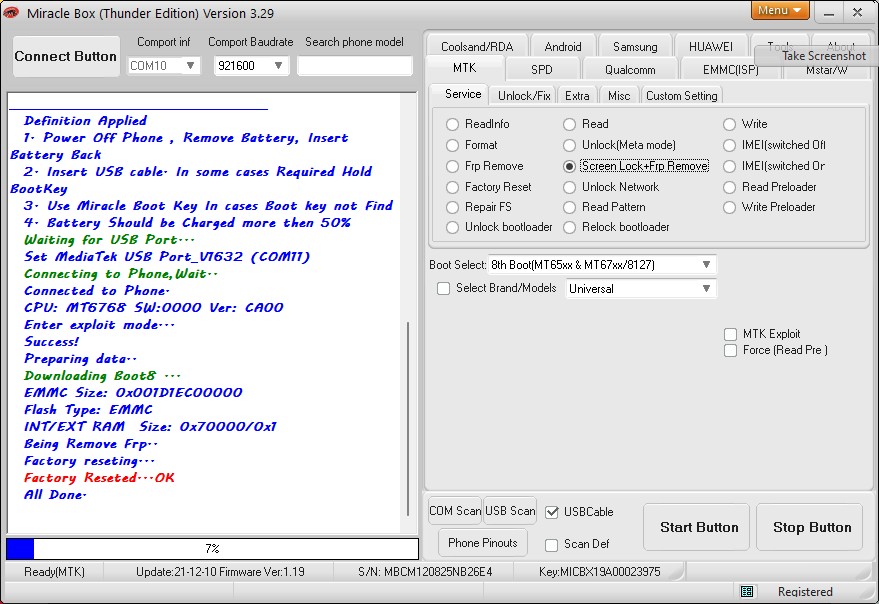Click the 'Factory Reseted...OK' log line
879x604 pixels.
pyautogui.click(x=99, y=478)
